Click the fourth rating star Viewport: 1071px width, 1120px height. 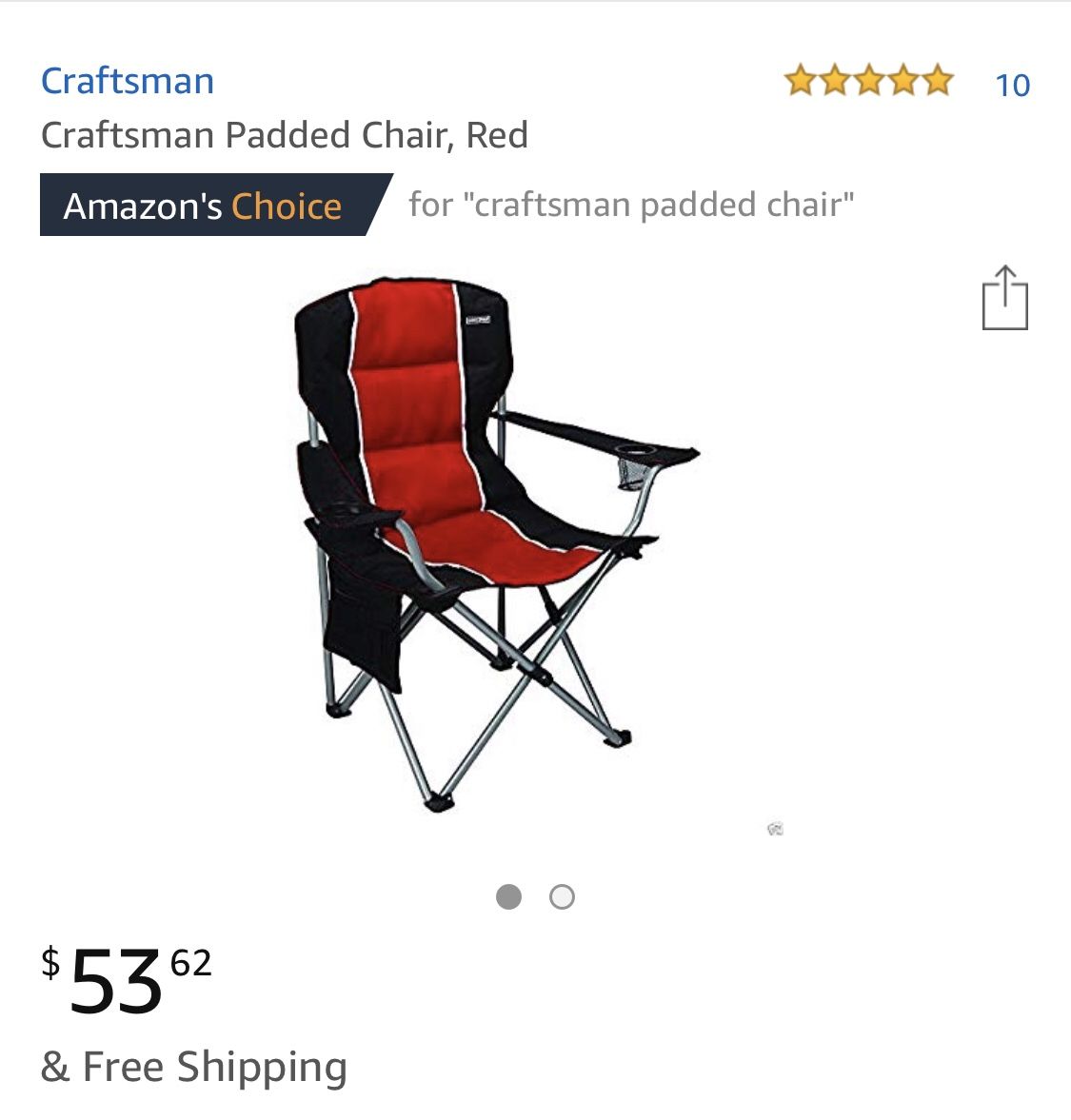click(903, 80)
